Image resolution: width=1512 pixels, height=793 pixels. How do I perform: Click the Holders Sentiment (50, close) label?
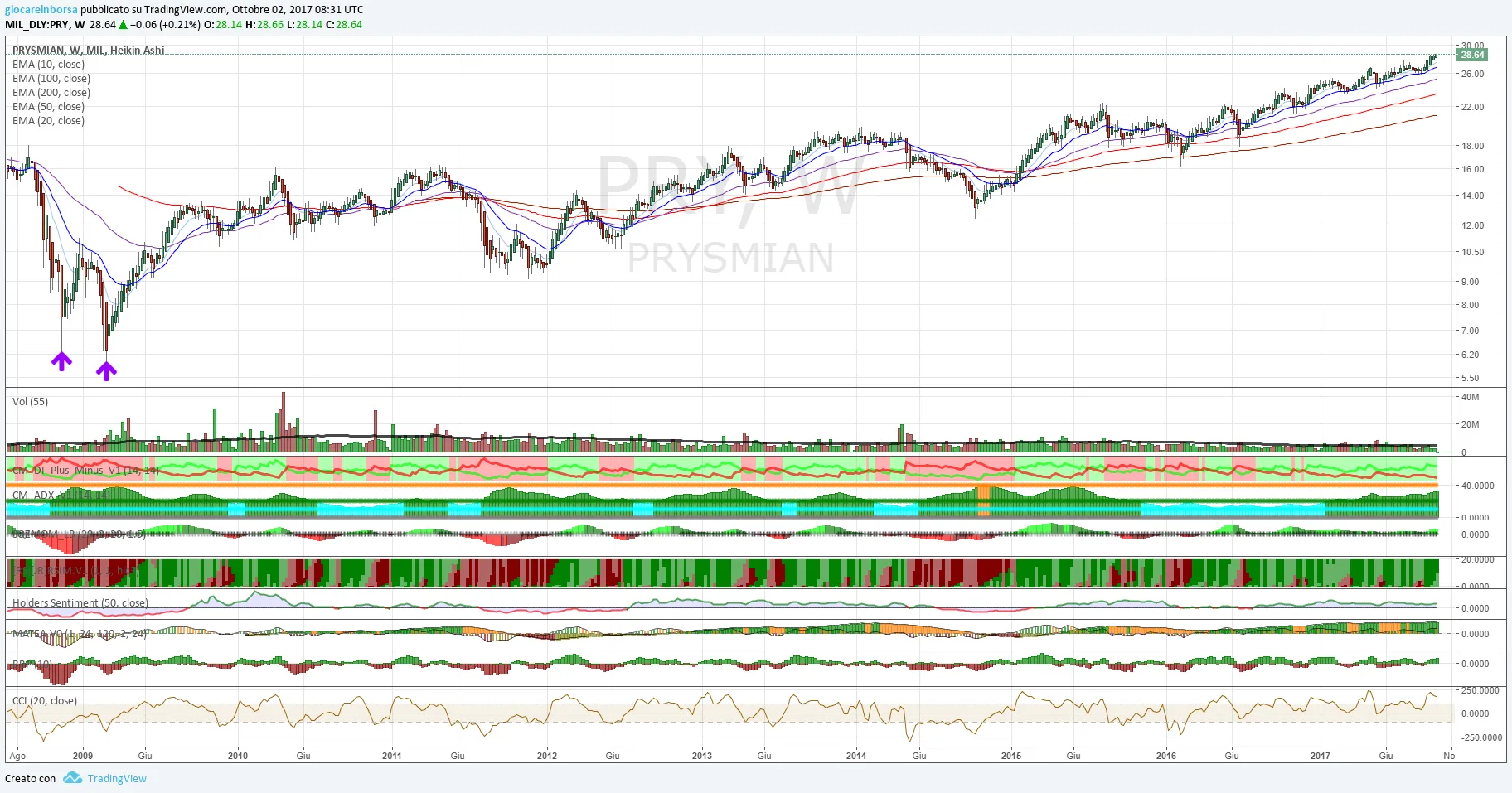(x=80, y=603)
